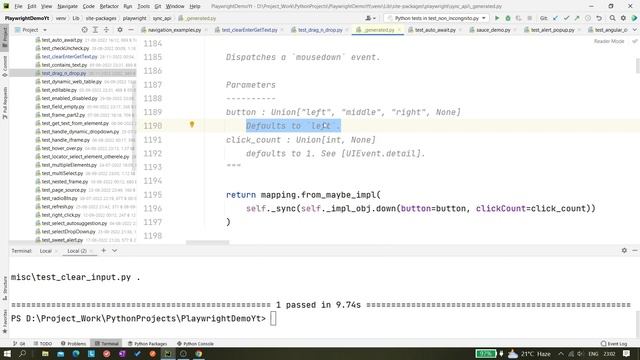Open the Window menu
This screenshot has height=360, width=640.
[x=175, y=7]
